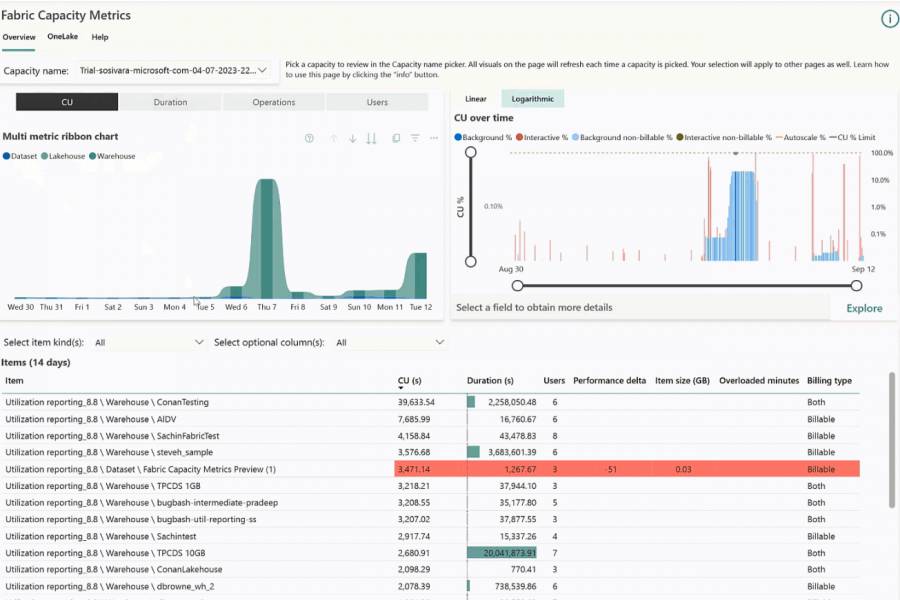Click the drill down arrow icon
This screenshot has height=600, width=900.
352,138
